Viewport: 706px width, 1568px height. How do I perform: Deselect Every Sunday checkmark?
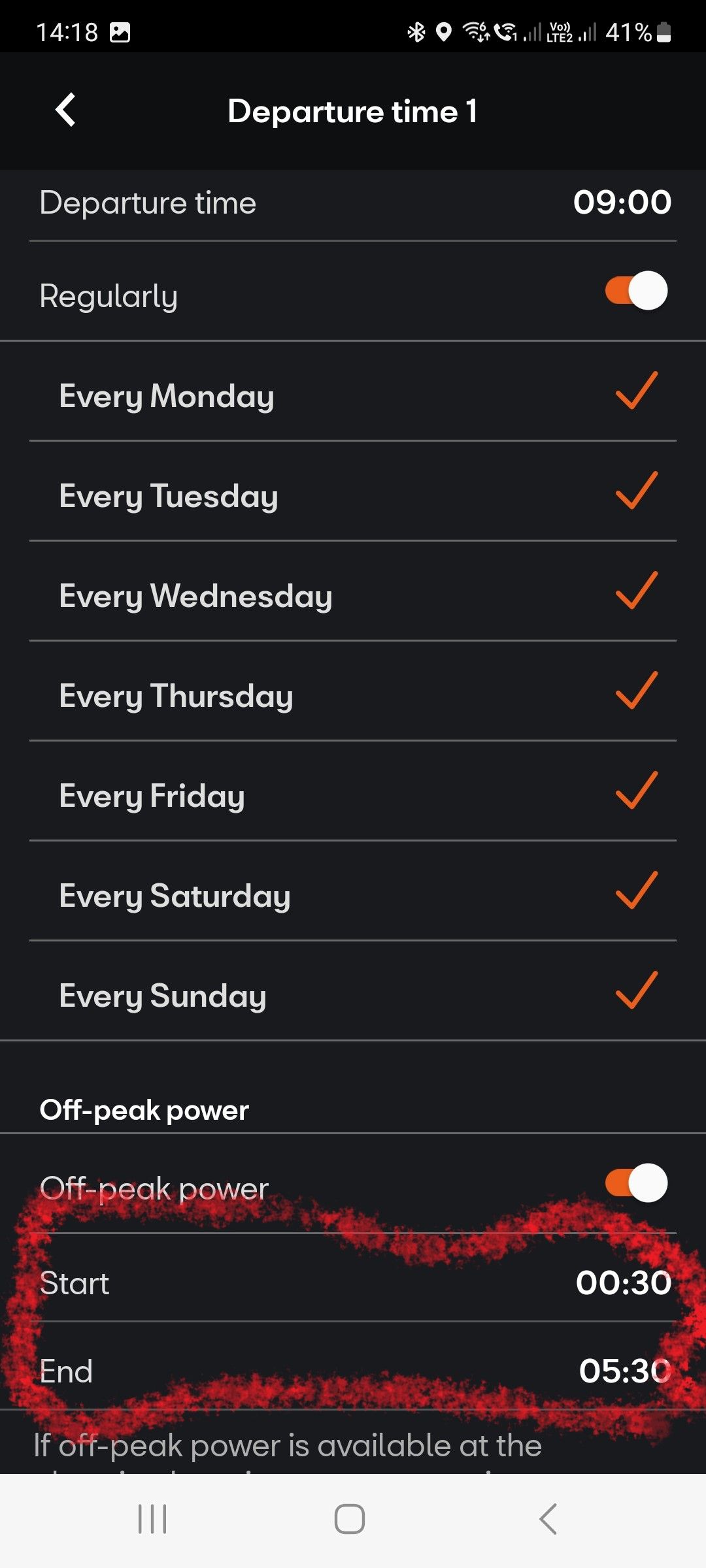click(636, 991)
